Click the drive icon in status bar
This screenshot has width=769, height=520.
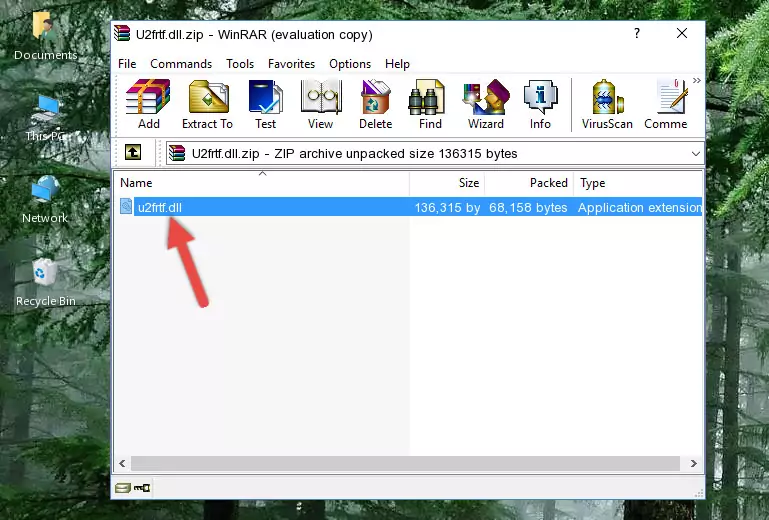coord(123,488)
